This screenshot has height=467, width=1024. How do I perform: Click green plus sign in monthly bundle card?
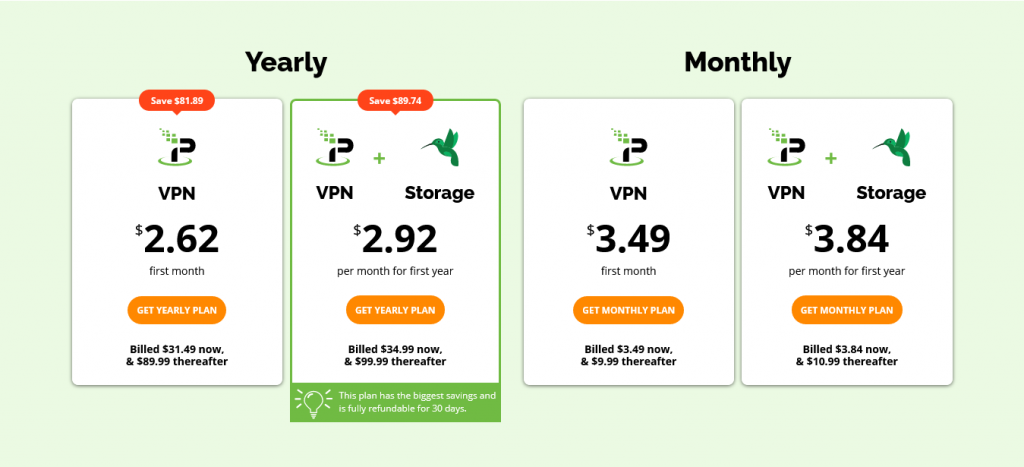pos(831,158)
